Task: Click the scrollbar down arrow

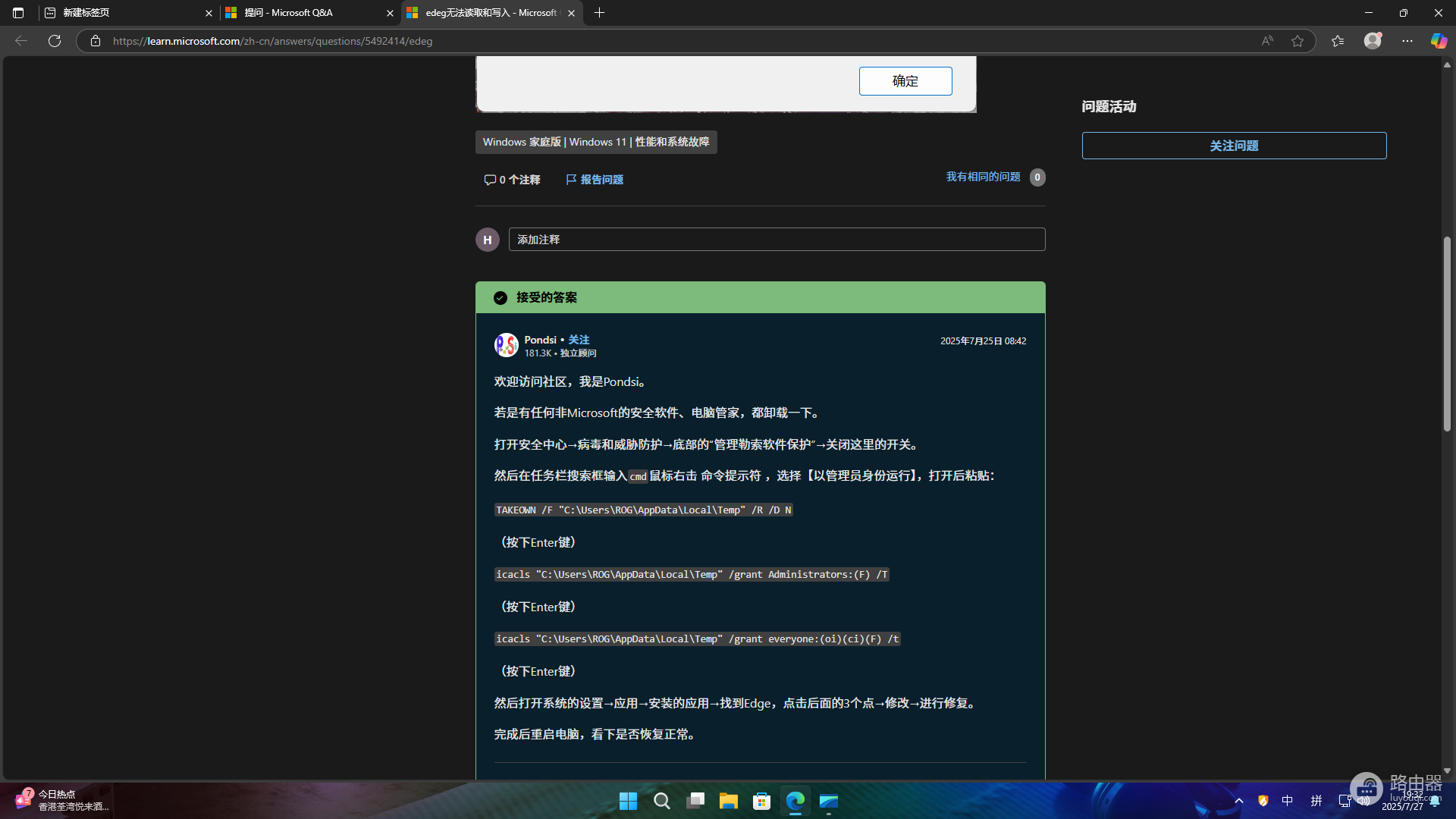Action: coord(1447,770)
